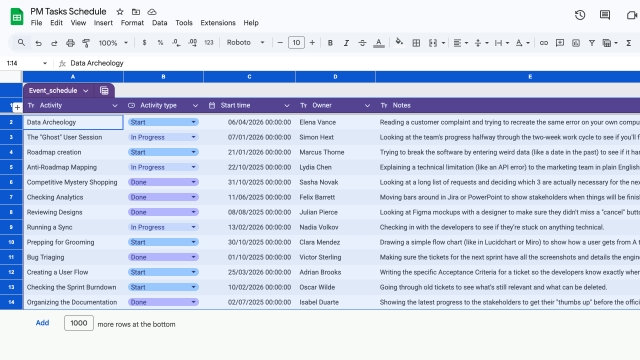640x360 pixels.
Task: Click the font size 10 field
Action: pyautogui.click(x=296, y=42)
